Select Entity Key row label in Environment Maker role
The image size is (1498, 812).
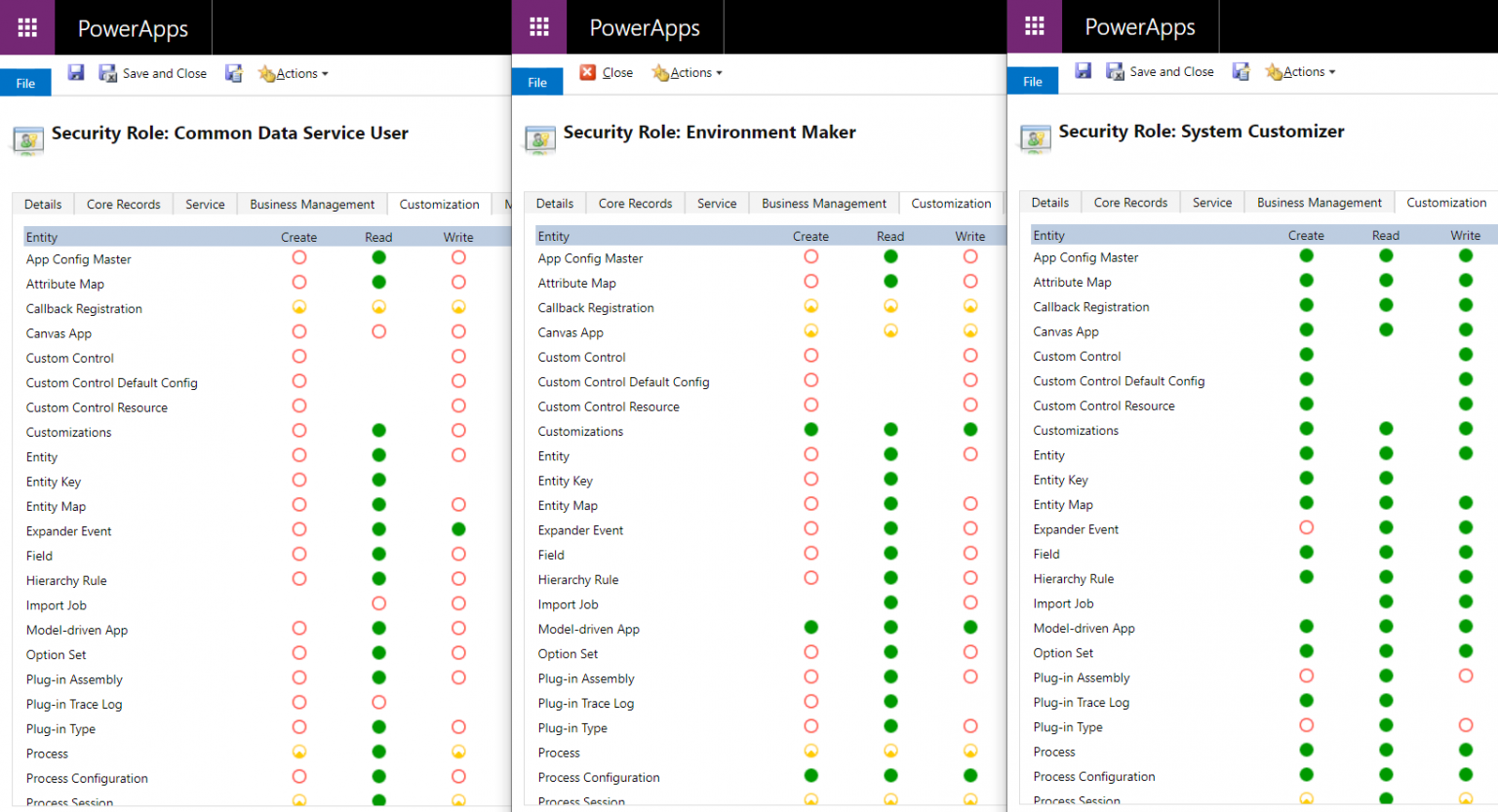point(566,481)
